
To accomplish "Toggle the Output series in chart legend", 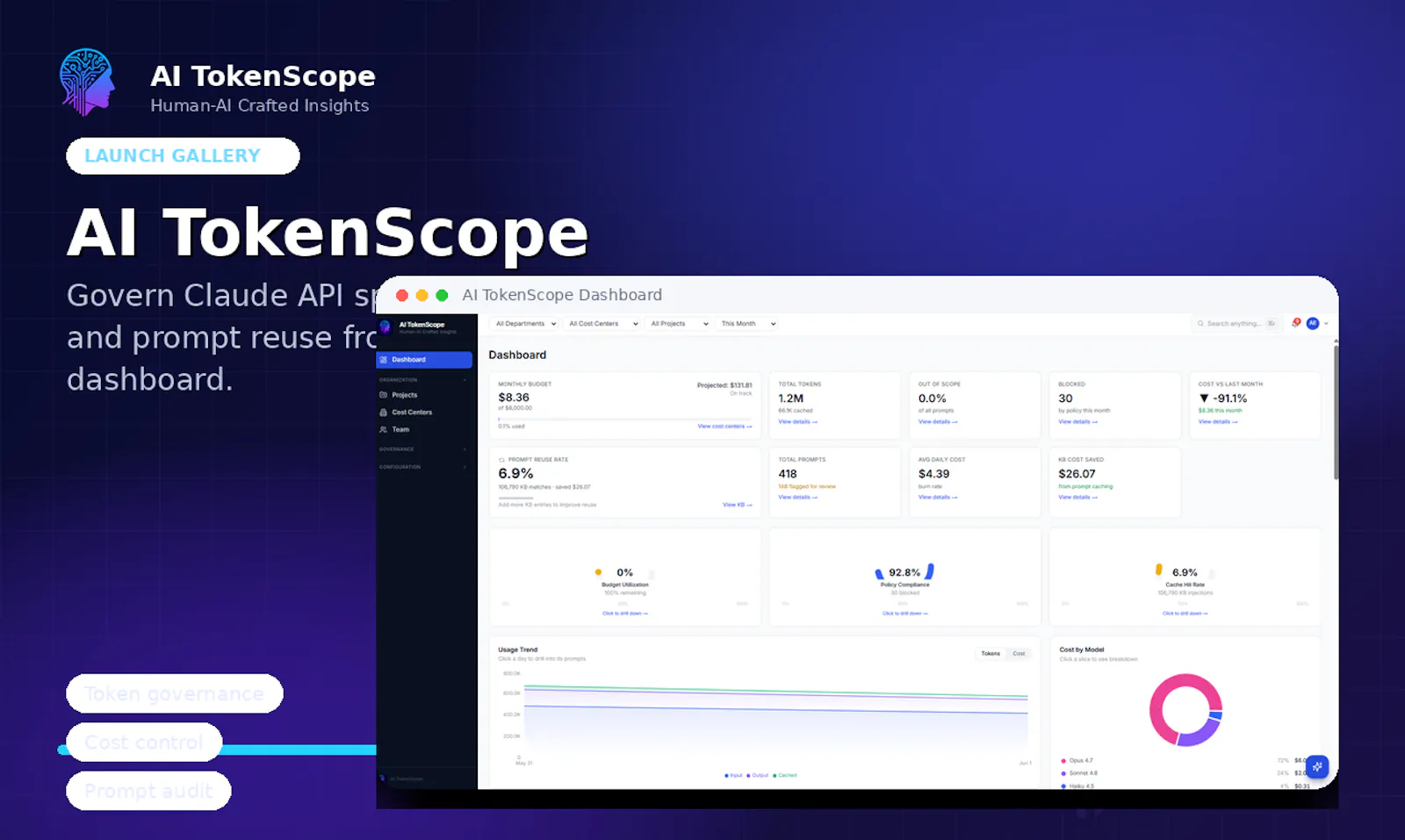I will [x=757, y=776].
